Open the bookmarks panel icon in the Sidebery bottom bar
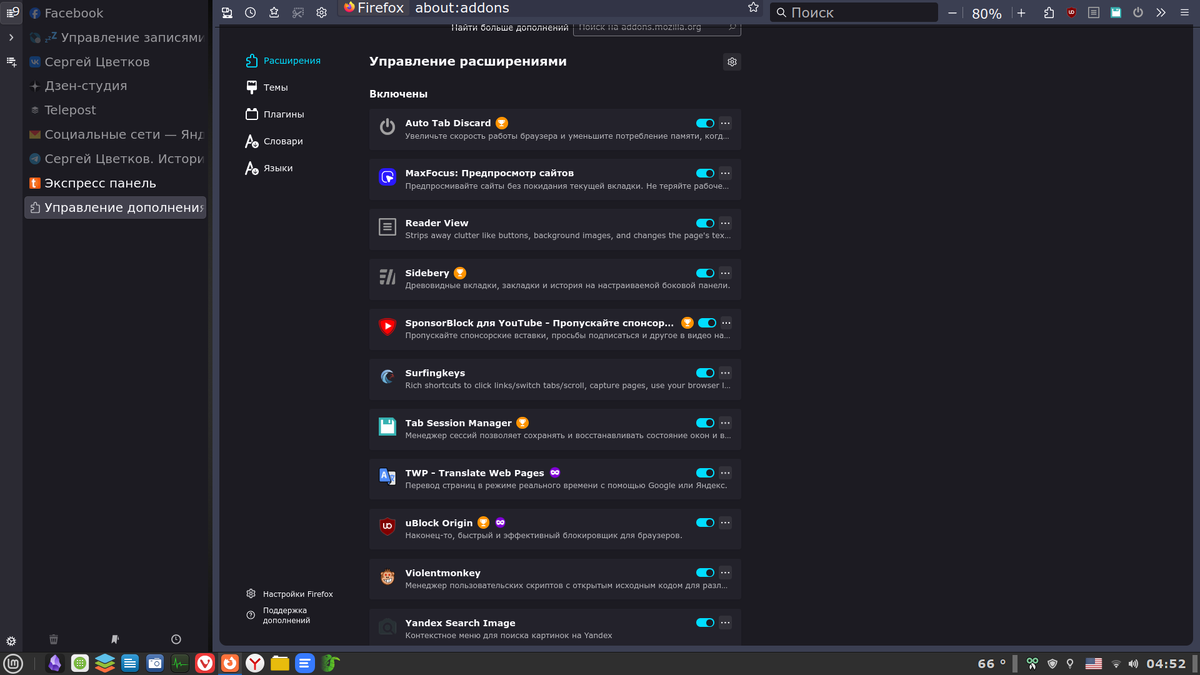This screenshot has width=1200, height=675. [115, 639]
